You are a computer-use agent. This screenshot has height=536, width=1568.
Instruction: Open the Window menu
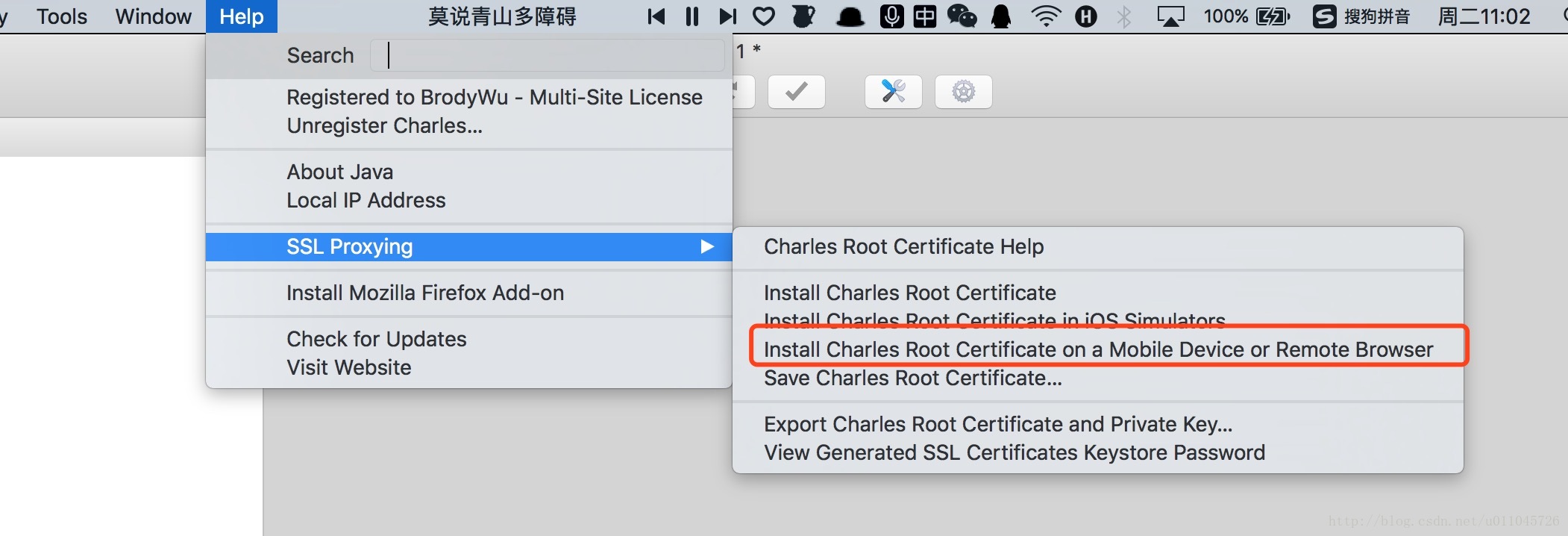click(153, 16)
